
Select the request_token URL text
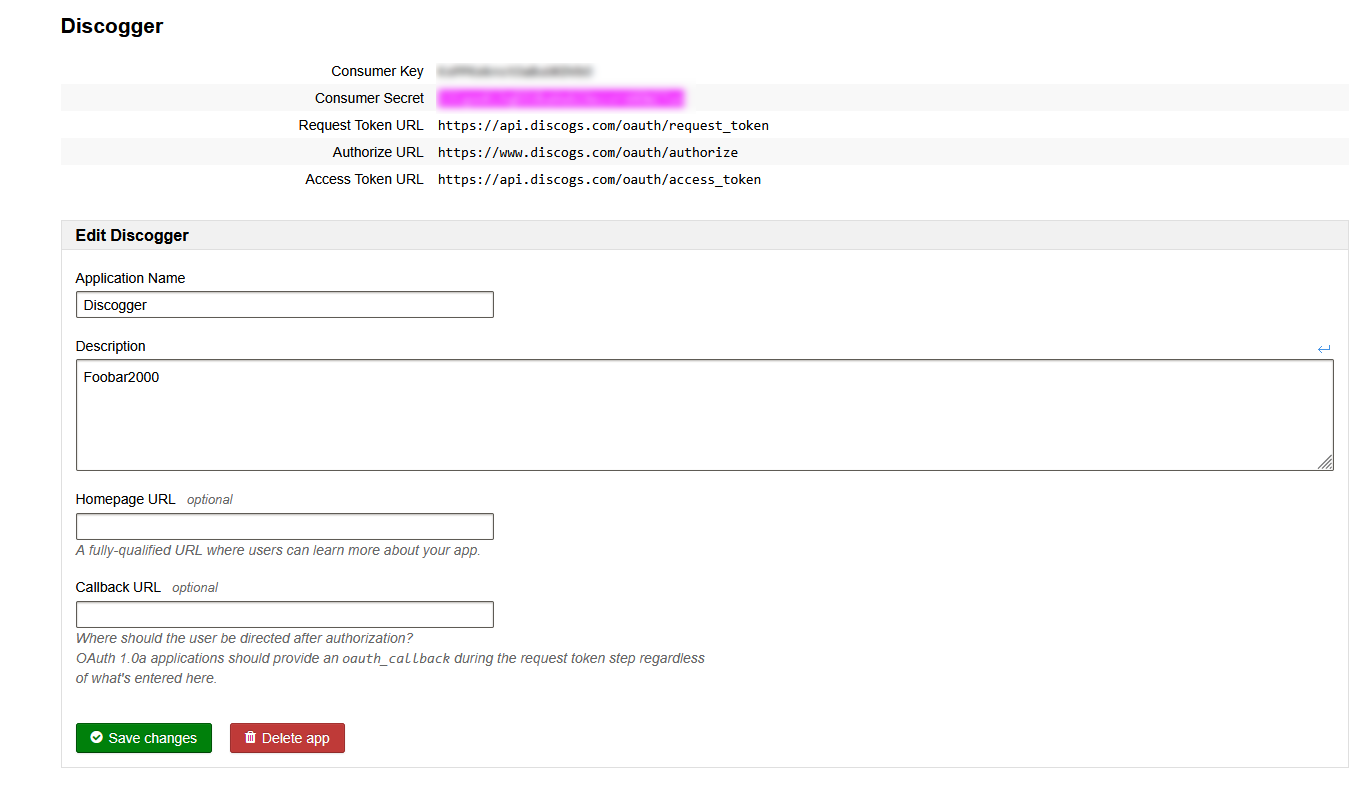click(x=603, y=126)
